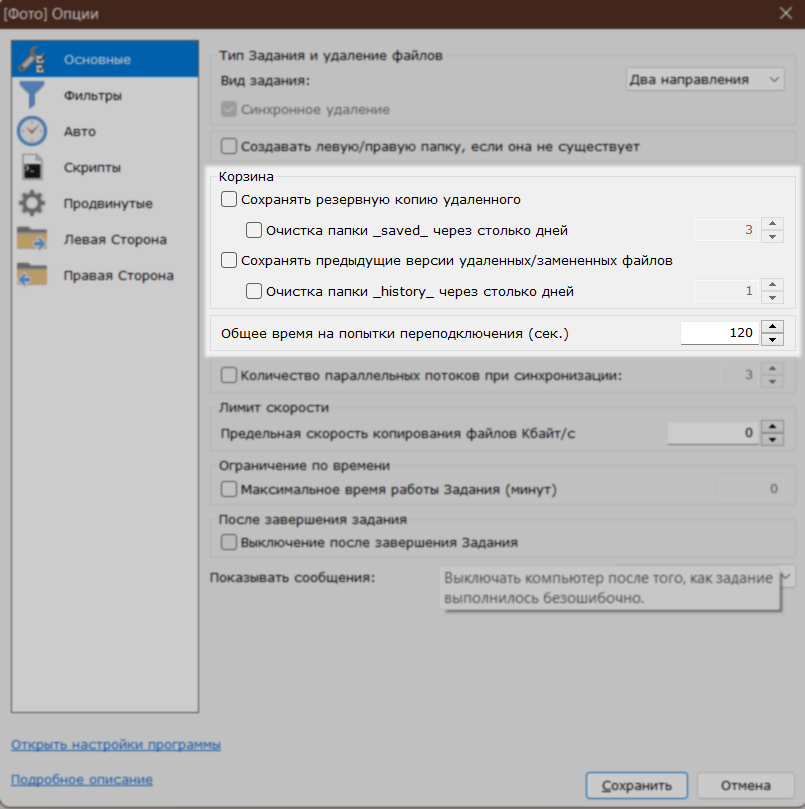
Task: Click the Сохранить button
Action: [x=637, y=785]
